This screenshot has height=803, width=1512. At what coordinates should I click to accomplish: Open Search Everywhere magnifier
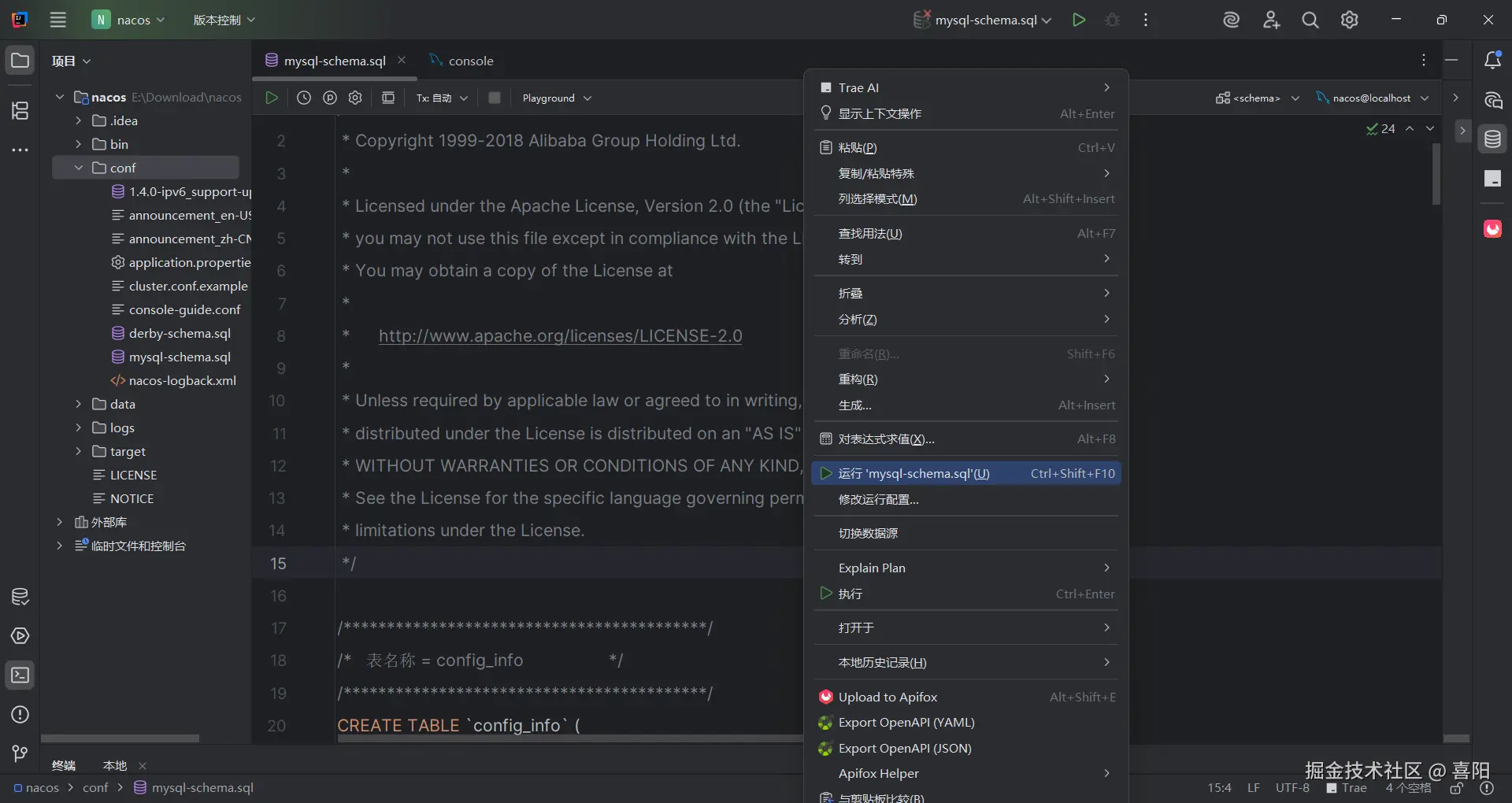[1310, 20]
